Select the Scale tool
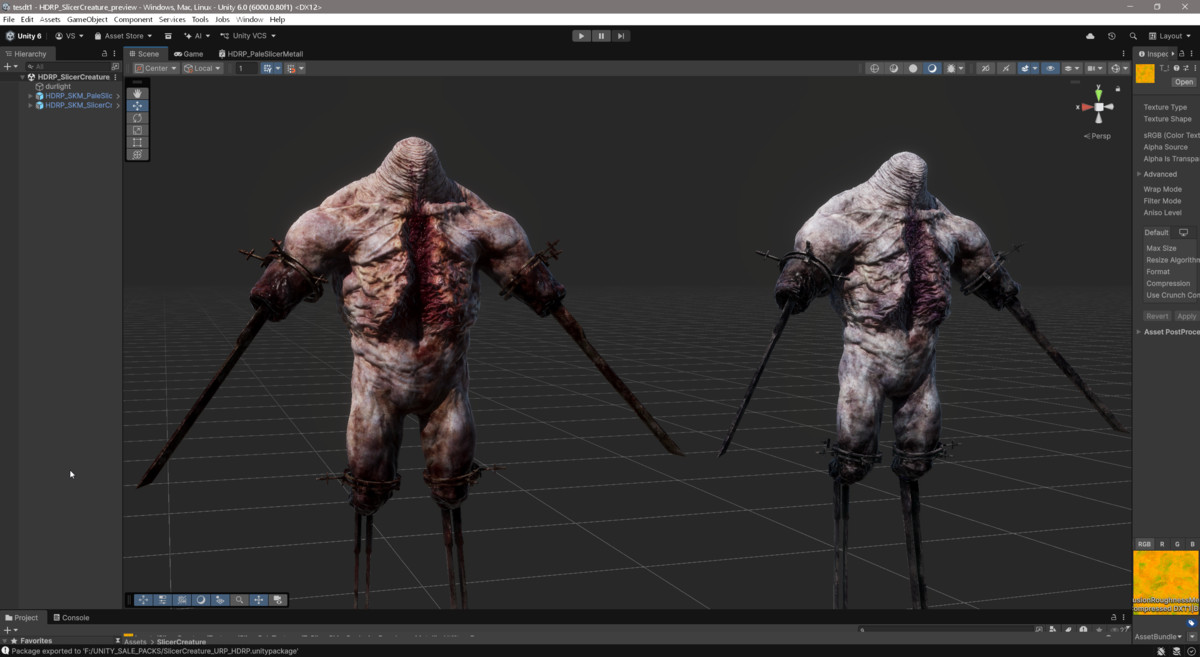The width and height of the screenshot is (1200, 657). [138, 130]
